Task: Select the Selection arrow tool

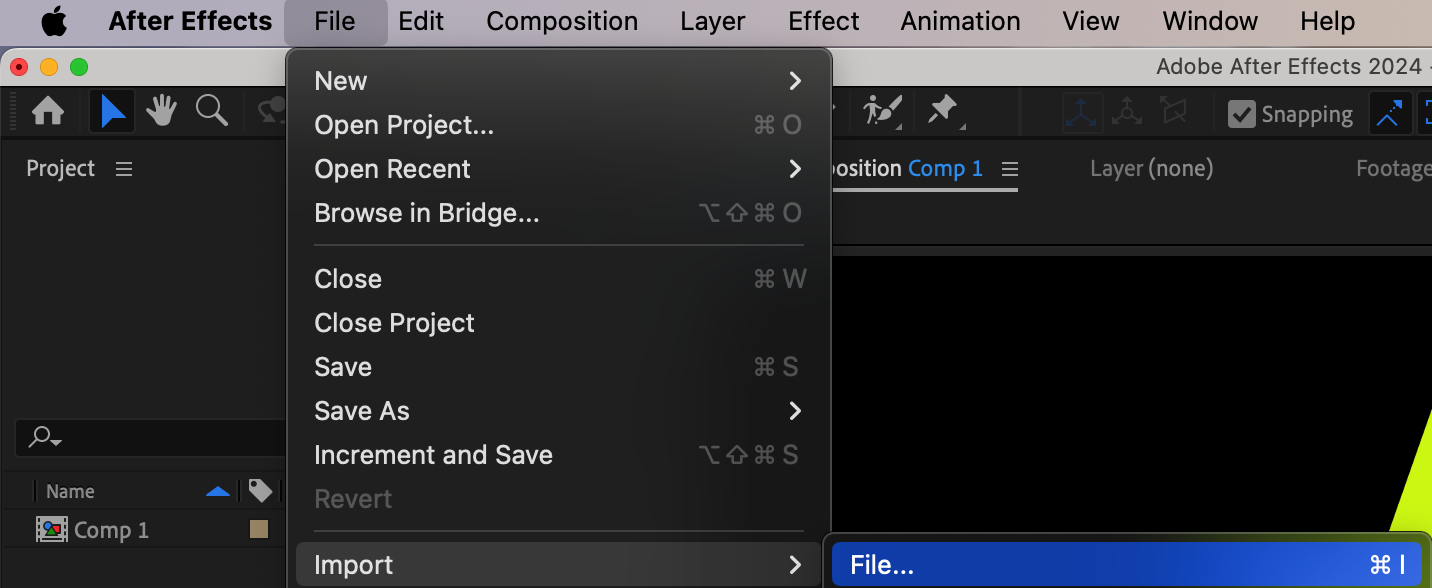Action: pos(113,111)
